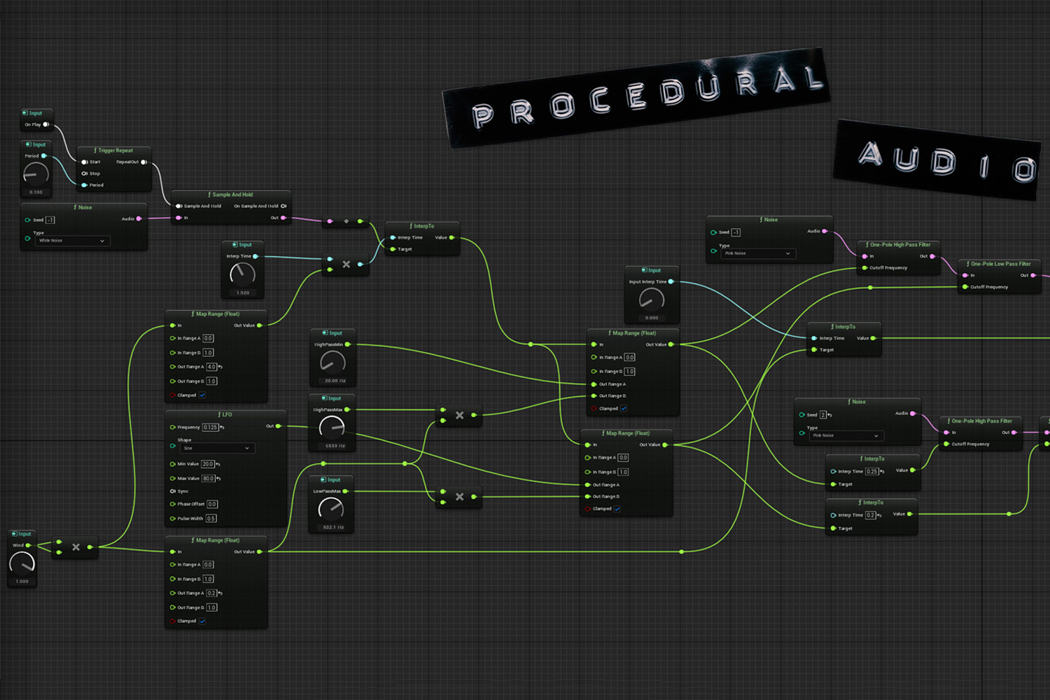The image size is (1050, 700).
Task: Toggle Clamped in Map Range left of Pink Noise Seed 2
Action: point(617,508)
